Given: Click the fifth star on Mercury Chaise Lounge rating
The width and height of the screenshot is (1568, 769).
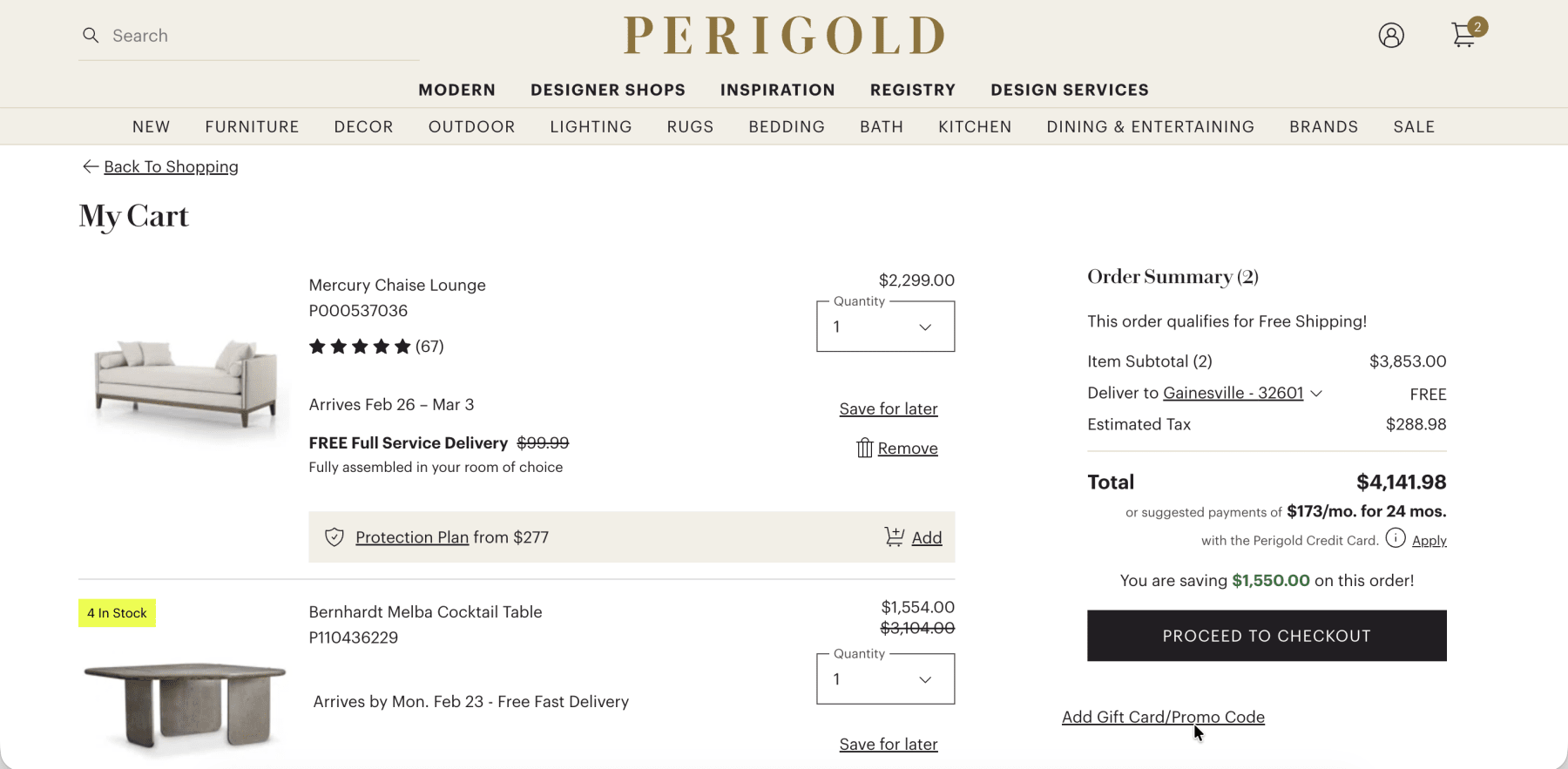Looking at the screenshot, I should pyautogui.click(x=402, y=346).
